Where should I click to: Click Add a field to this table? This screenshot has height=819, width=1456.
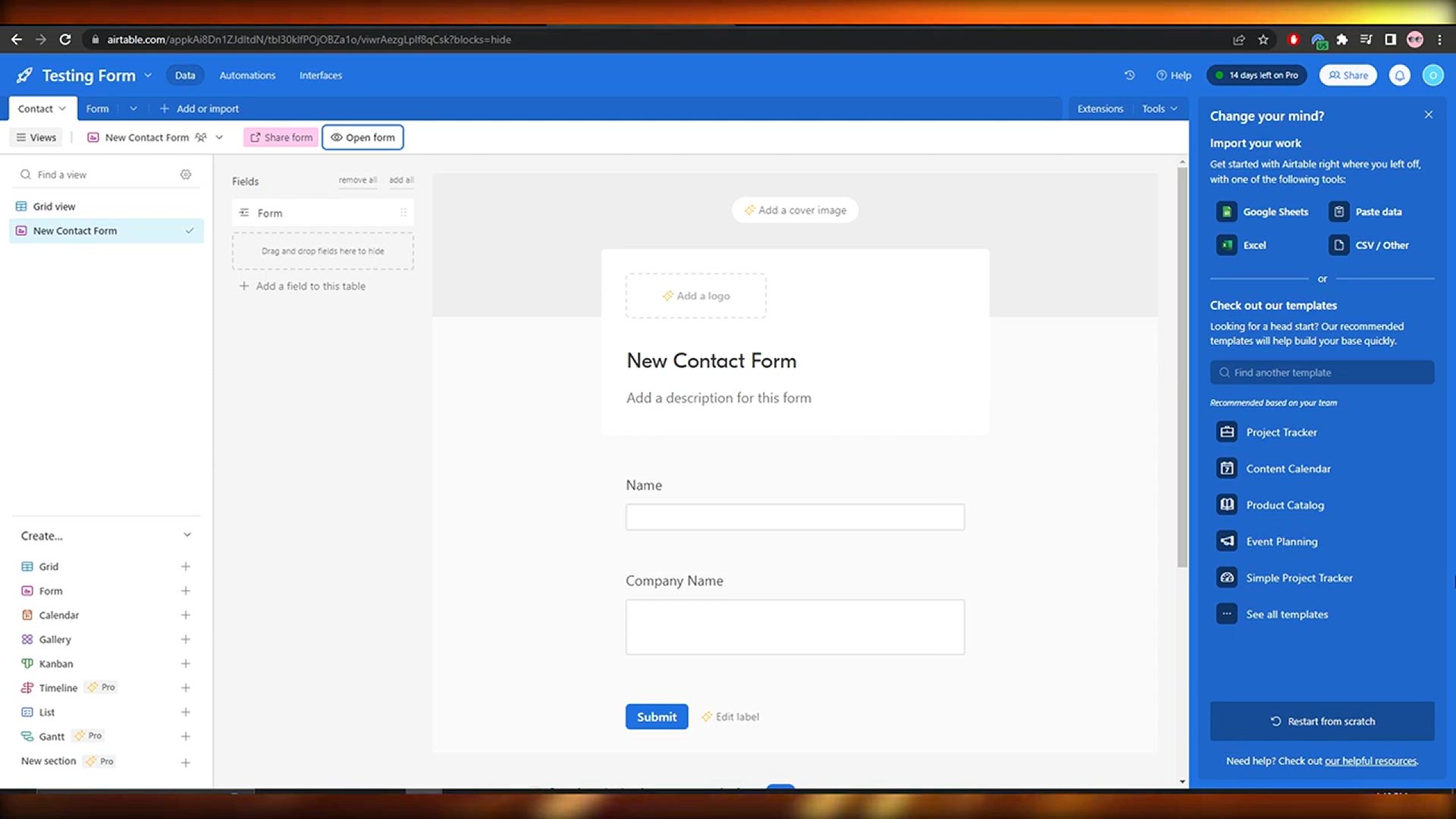[x=303, y=286]
